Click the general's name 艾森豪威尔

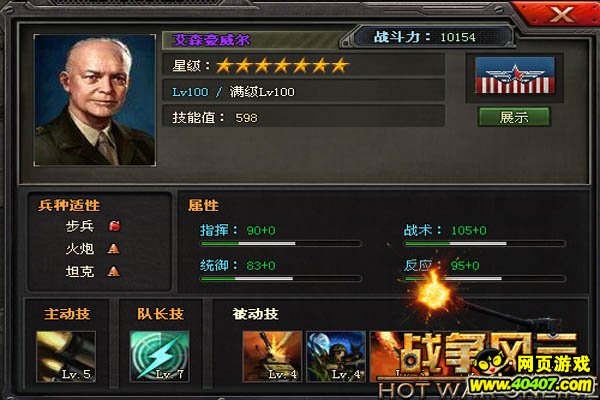(212, 39)
